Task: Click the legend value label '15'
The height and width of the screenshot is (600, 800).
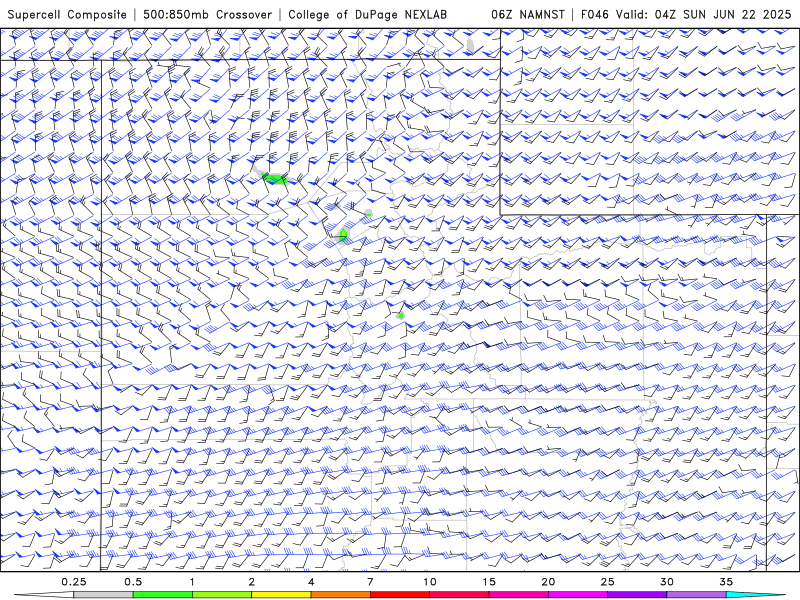Action: tap(489, 582)
